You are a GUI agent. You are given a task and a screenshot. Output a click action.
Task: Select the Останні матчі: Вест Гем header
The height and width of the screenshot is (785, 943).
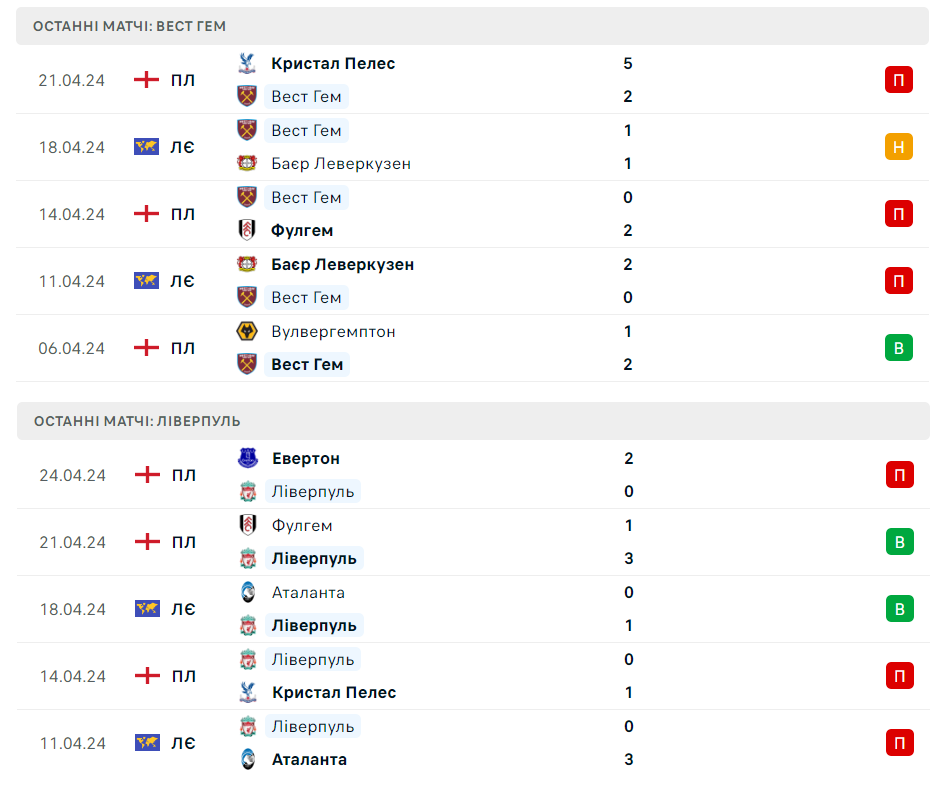tap(129, 26)
